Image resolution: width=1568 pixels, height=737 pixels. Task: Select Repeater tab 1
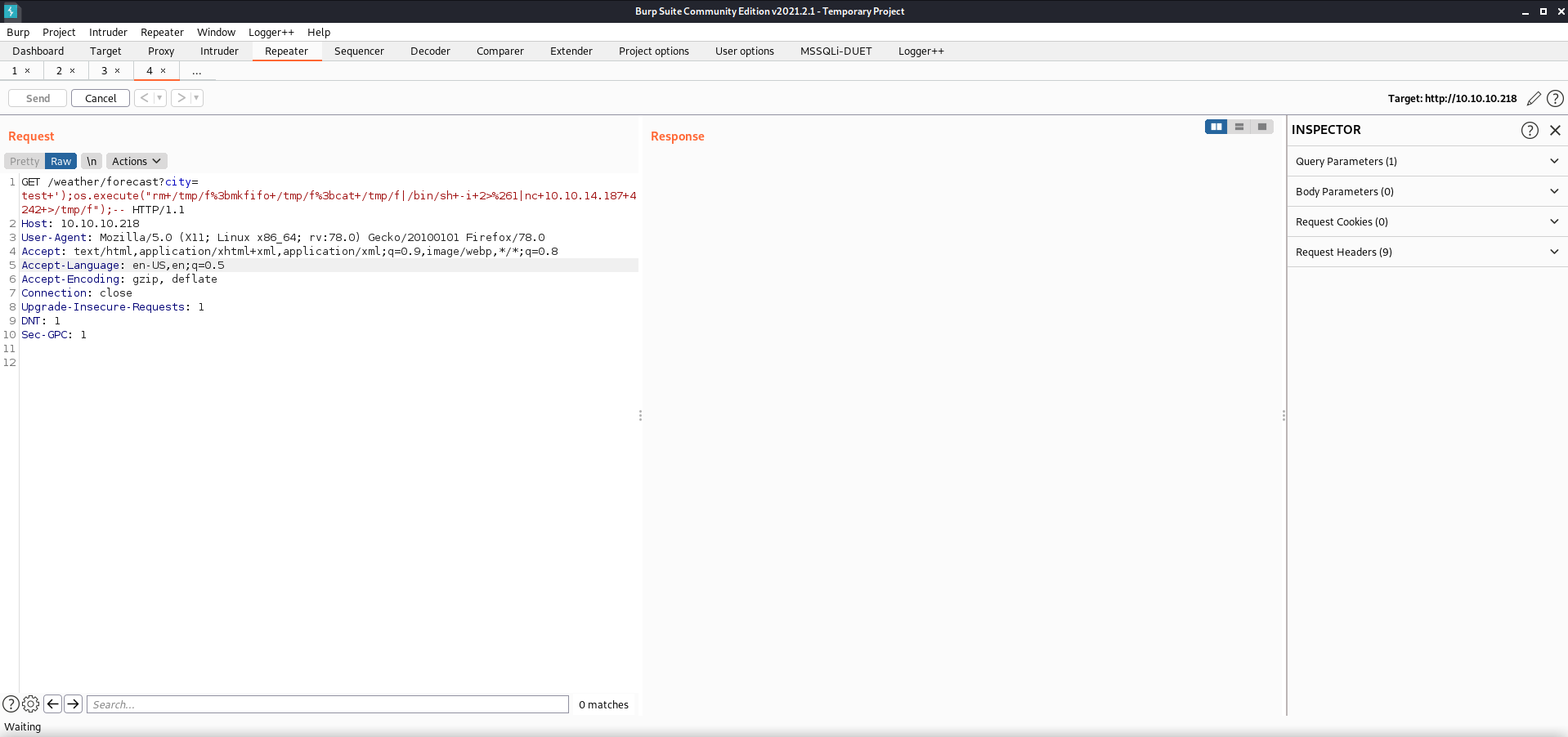coord(14,71)
